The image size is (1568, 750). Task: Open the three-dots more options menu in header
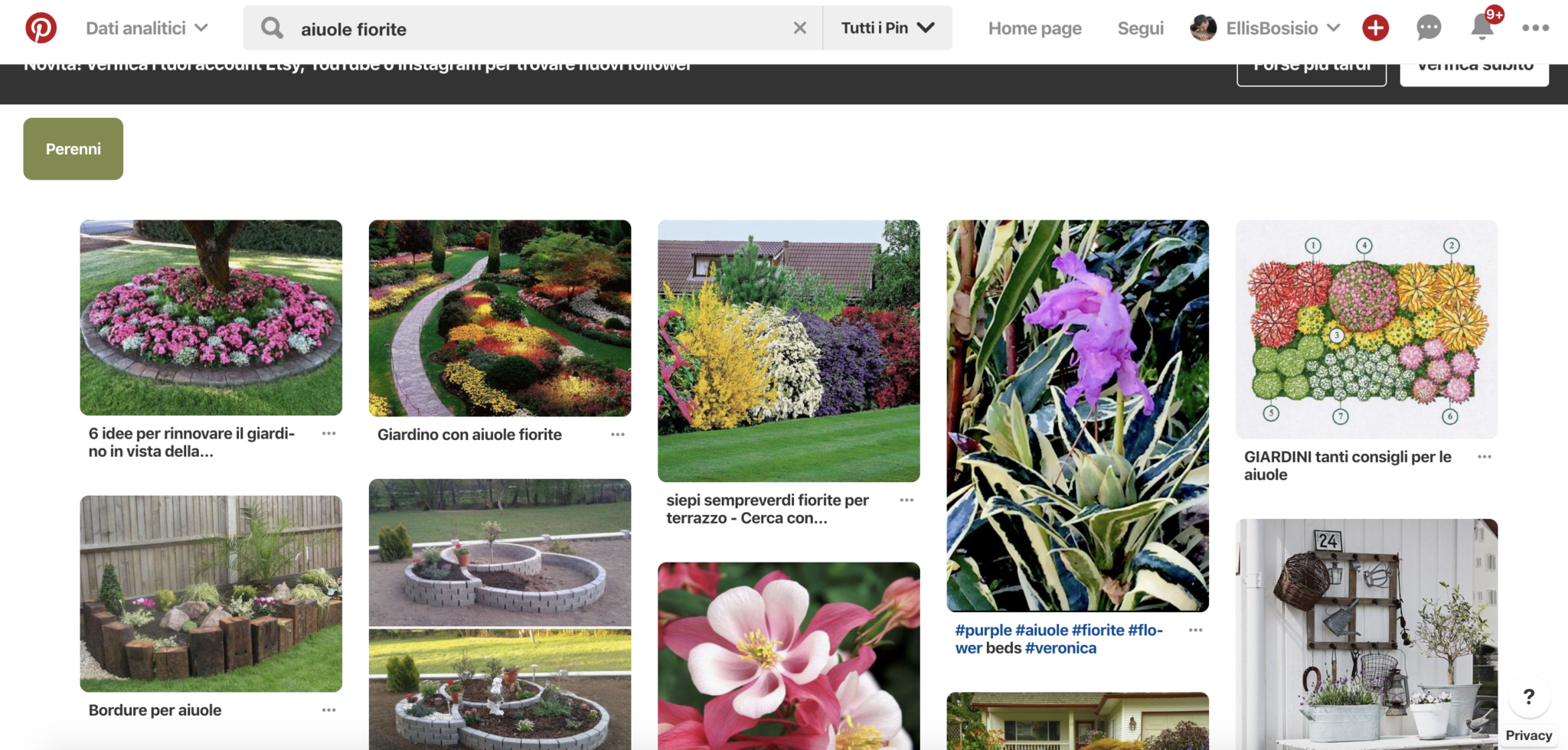[1535, 28]
